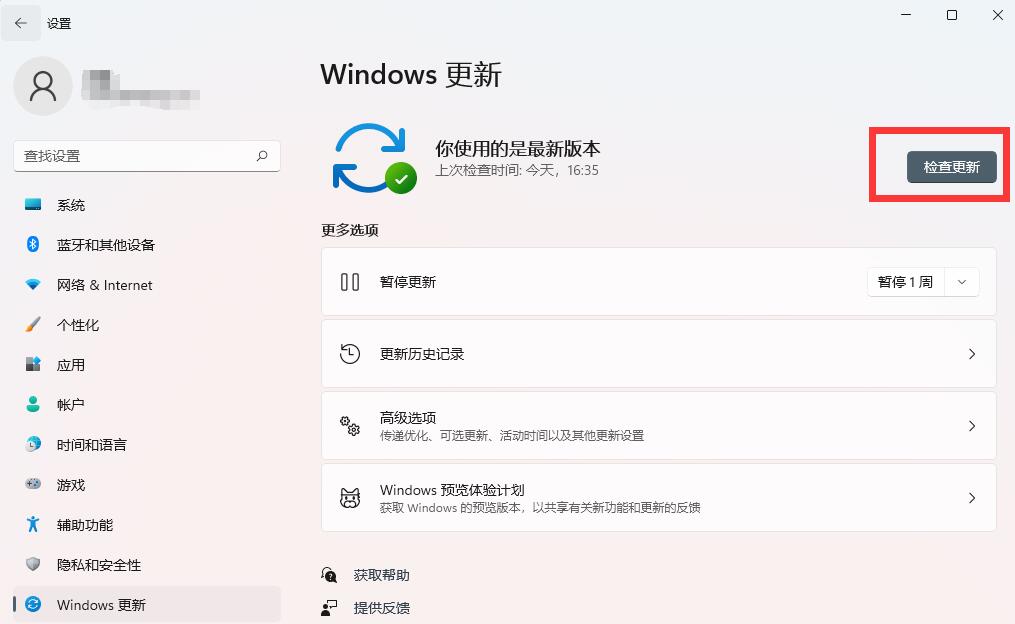Click the Windows 更新 page title

(x=410, y=74)
